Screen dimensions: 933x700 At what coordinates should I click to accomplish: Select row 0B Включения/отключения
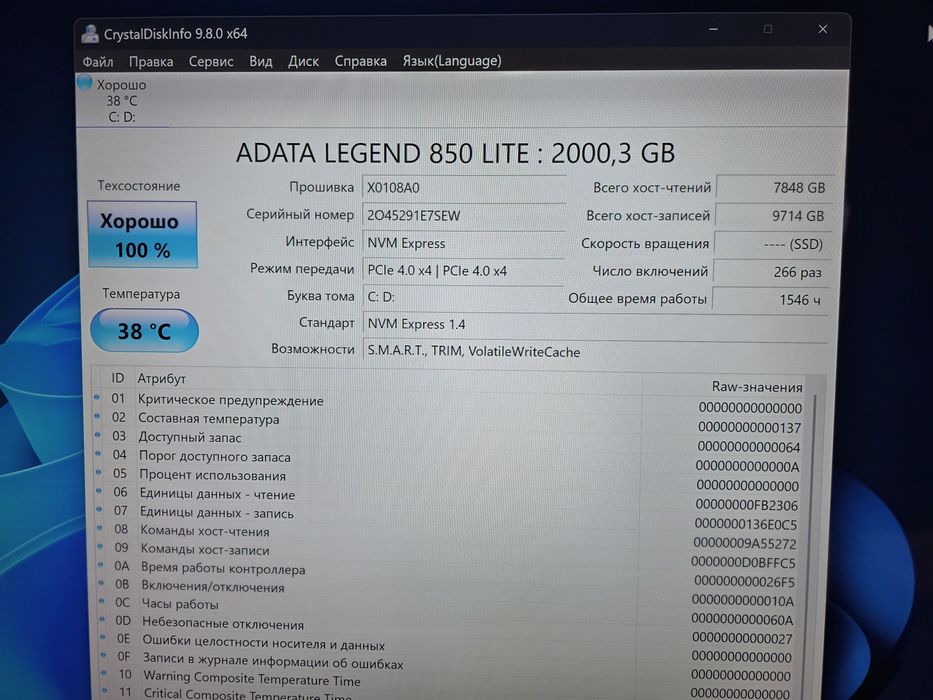[448, 593]
